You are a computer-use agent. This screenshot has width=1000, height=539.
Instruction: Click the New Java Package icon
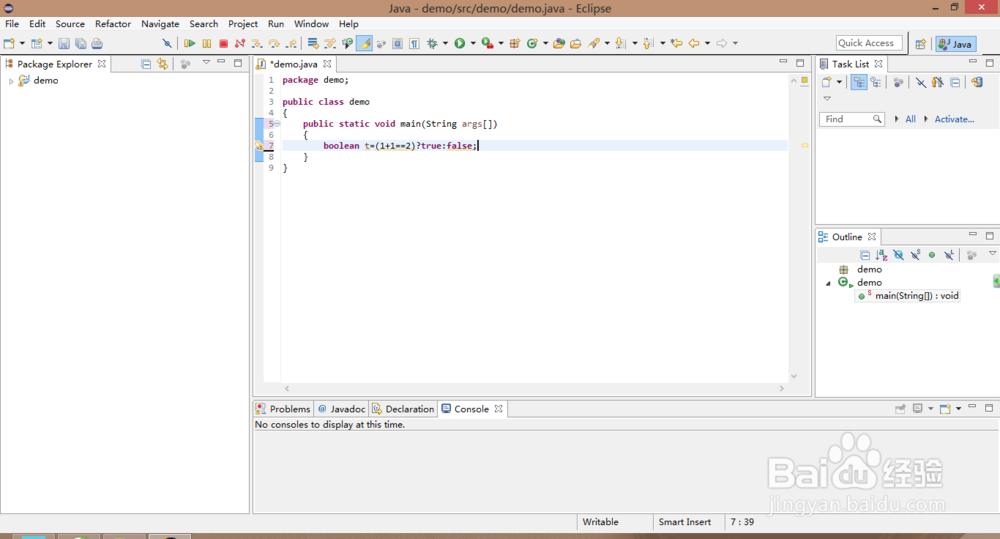pyautogui.click(x=515, y=43)
